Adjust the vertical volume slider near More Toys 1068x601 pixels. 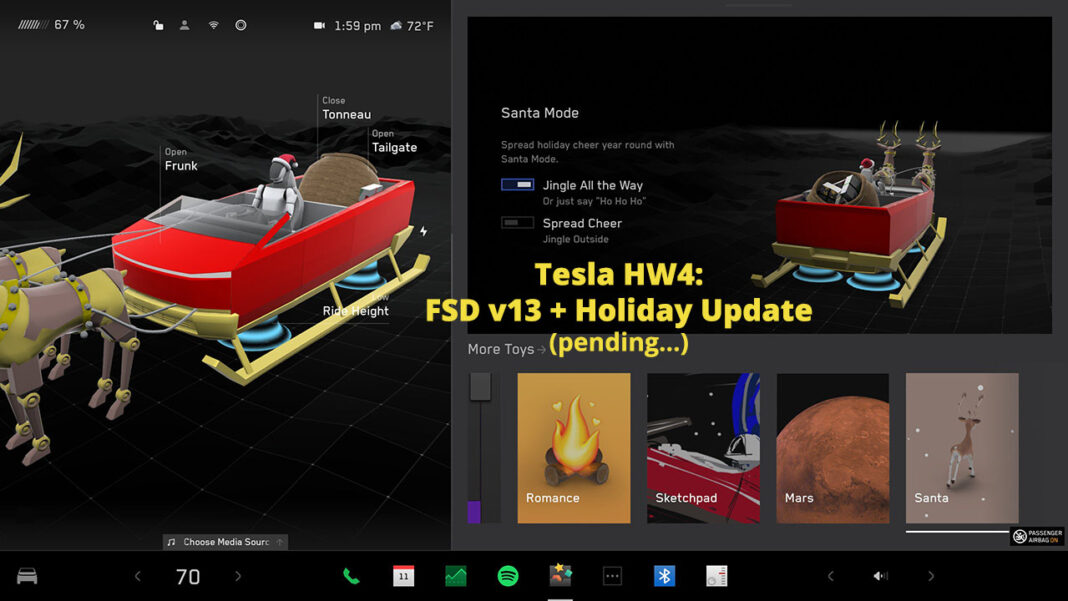482,448
